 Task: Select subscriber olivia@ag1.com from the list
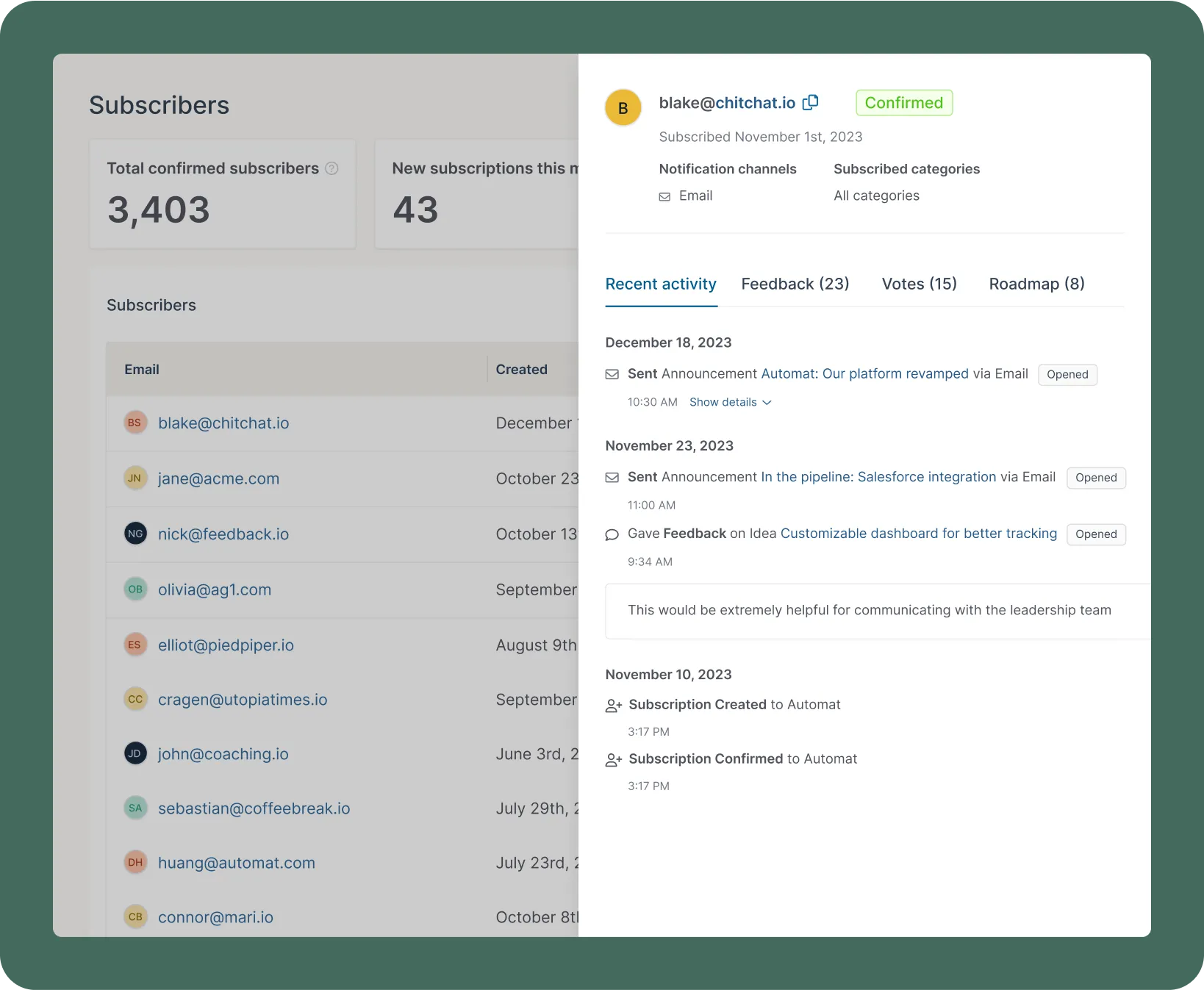coord(214,589)
